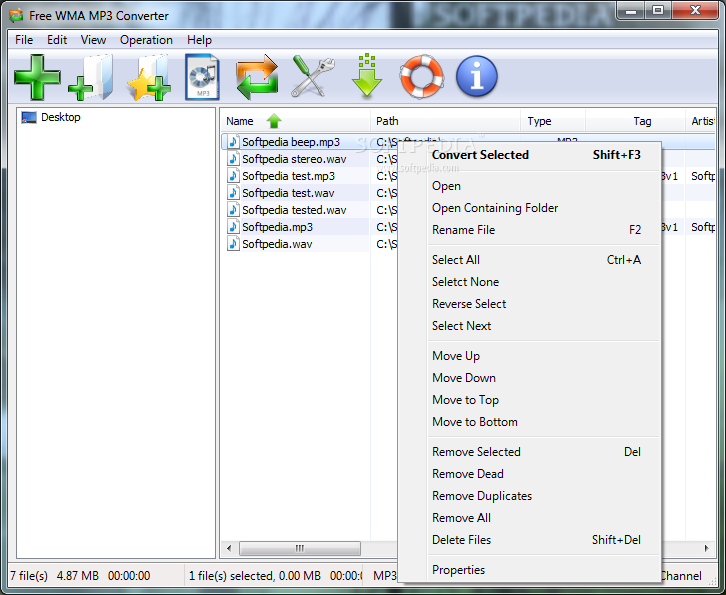726x595 pixels.
Task: Click the note icon beside Softpedia.wav
Action: click(x=233, y=244)
